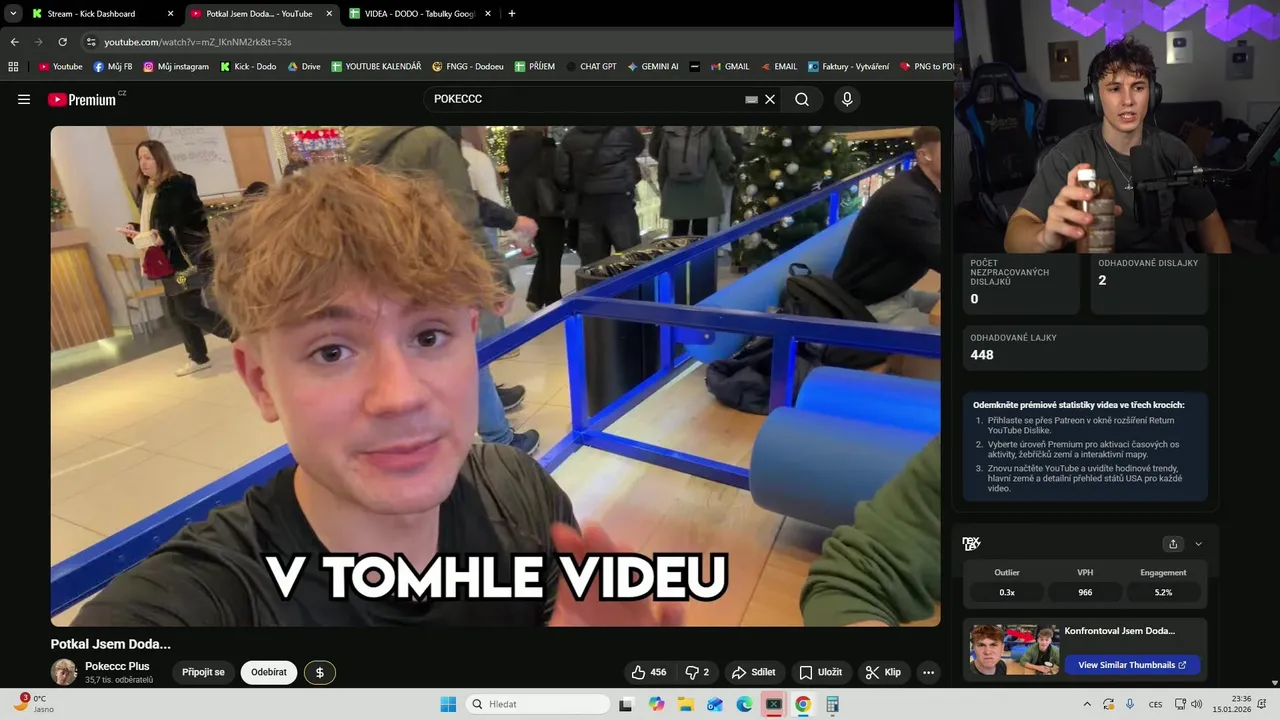Image resolution: width=1280 pixels, height=720 pixels.
Task: Open tab search dropdown in Chrome
Action: (x=13, y=14)
